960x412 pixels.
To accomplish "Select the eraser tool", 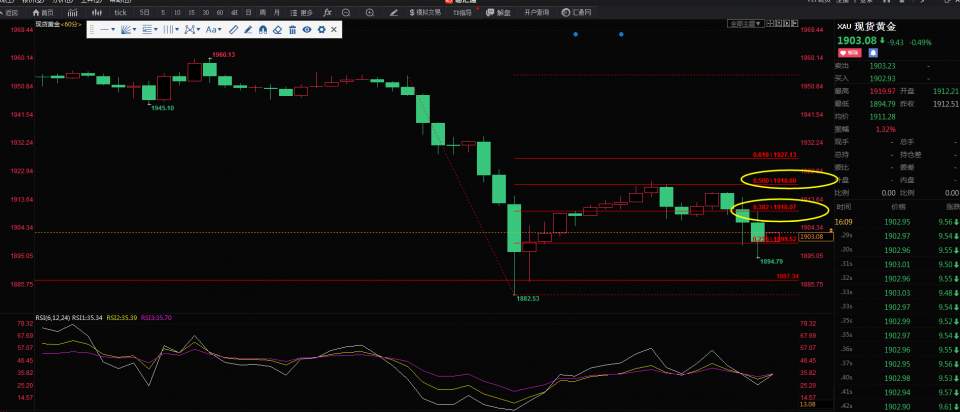I will 277,29.
